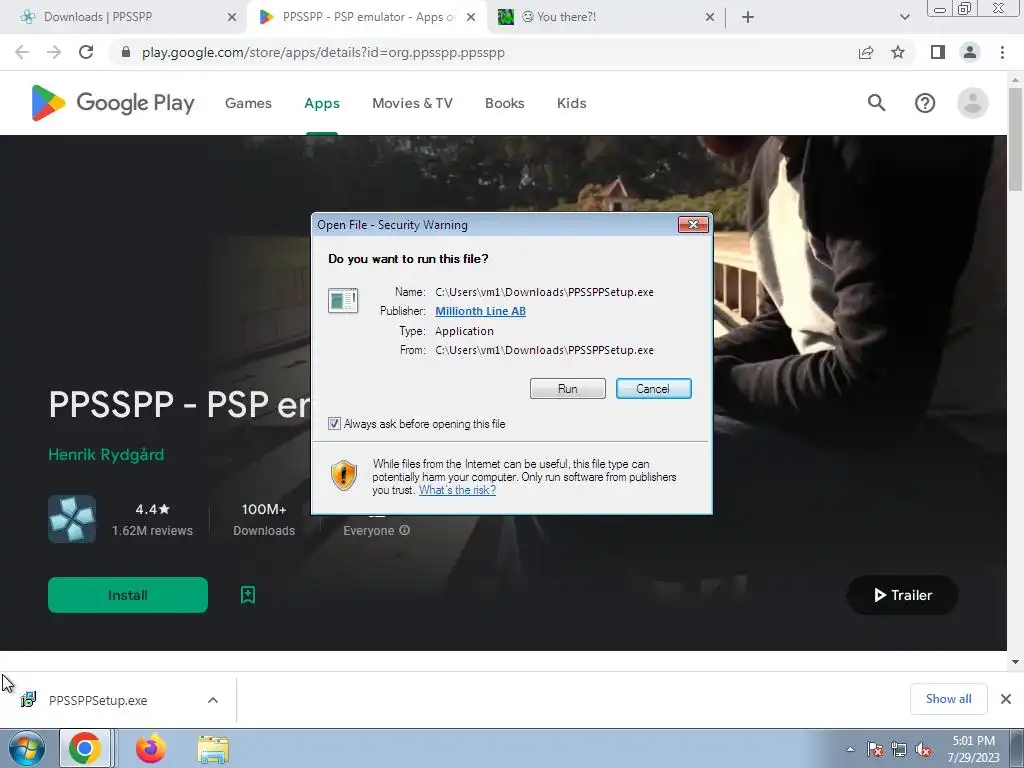1024x768 pixels.
Task: Close the Downloads | PPSSPP tab
Action: 232,17
